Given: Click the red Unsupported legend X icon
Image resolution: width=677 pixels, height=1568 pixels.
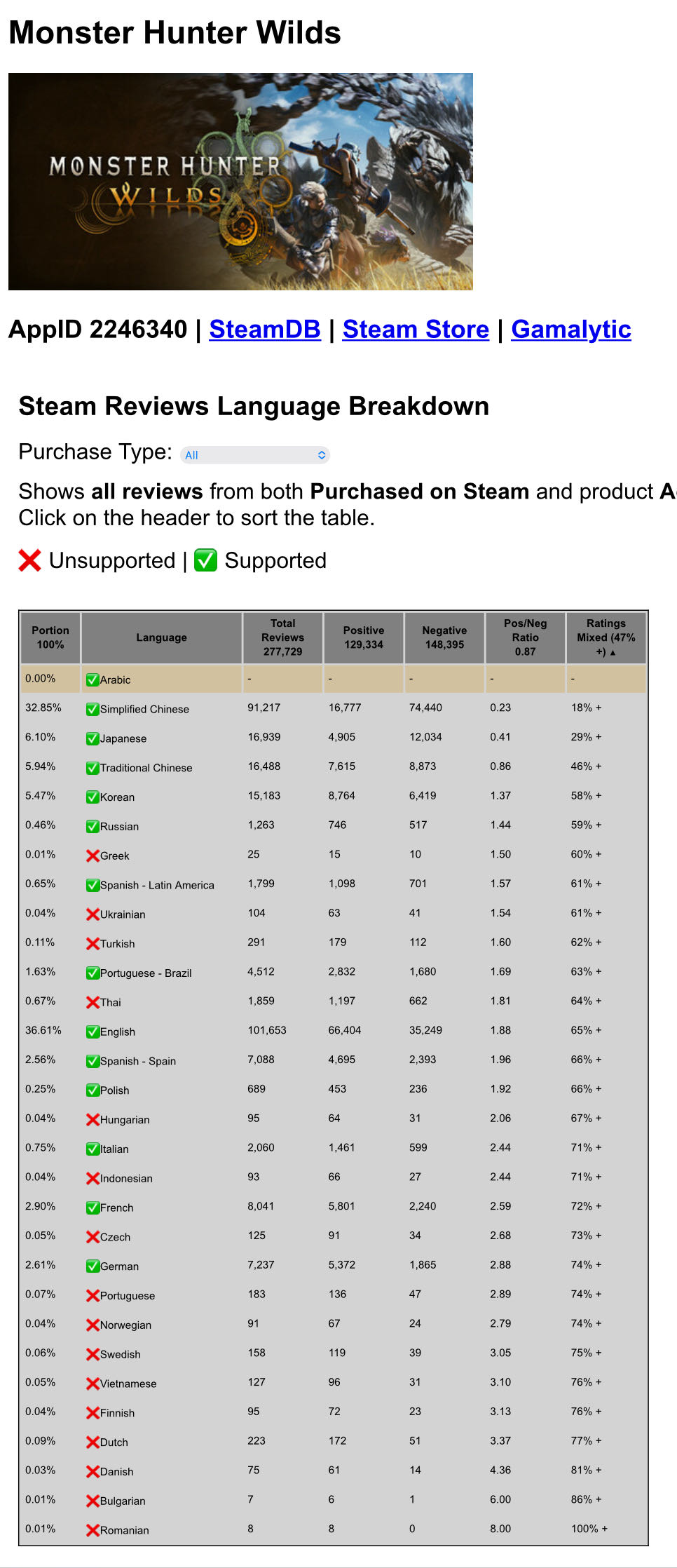Looking at the screenshot, I should coord(29,560).
